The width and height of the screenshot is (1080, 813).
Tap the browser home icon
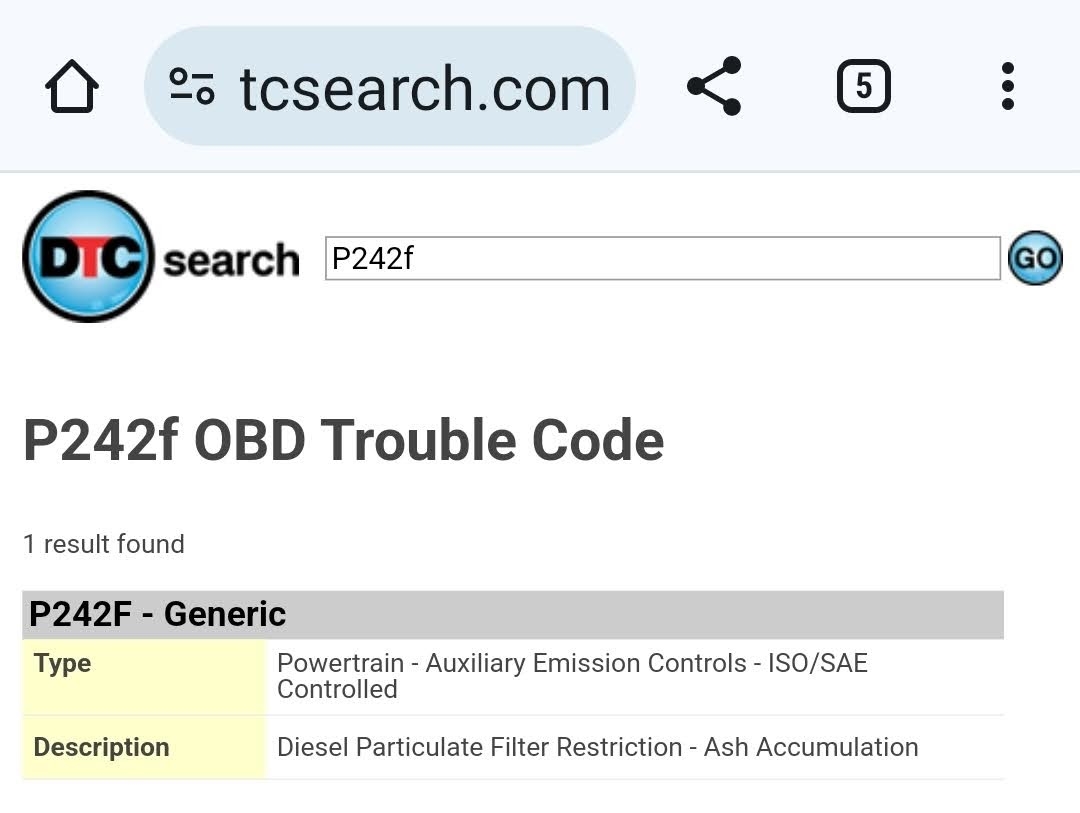tap(72, 86)
